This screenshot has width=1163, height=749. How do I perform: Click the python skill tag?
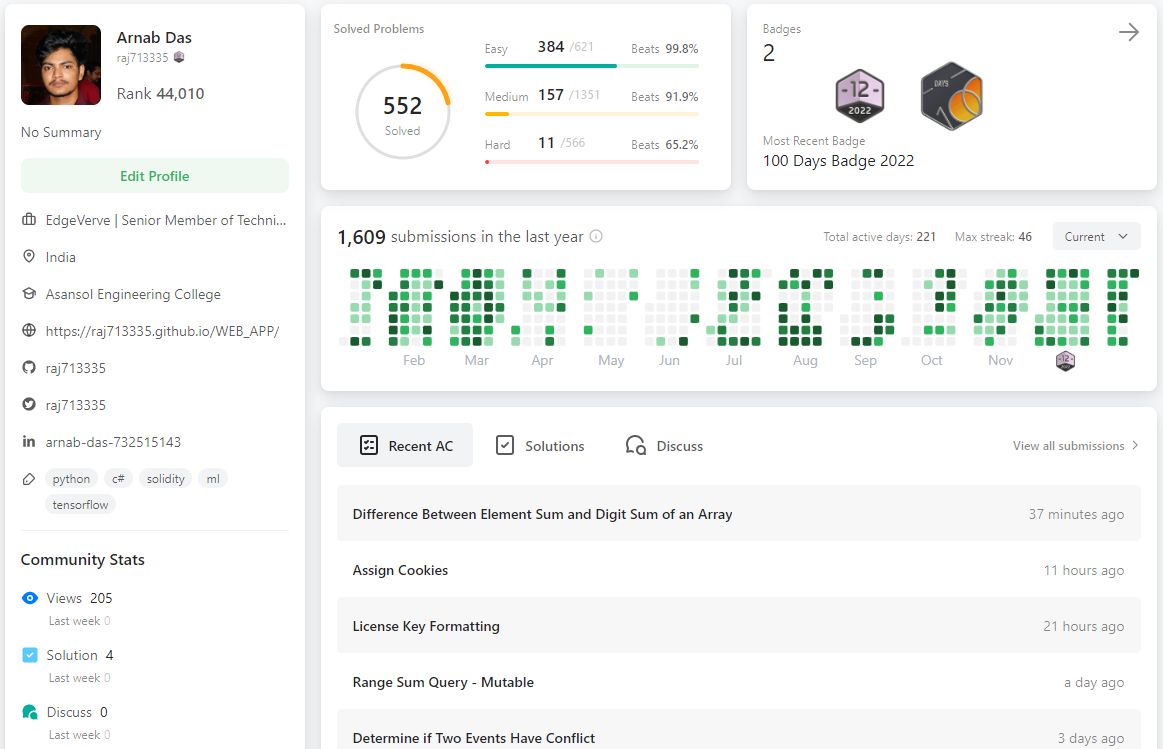(x=71, y=479)
